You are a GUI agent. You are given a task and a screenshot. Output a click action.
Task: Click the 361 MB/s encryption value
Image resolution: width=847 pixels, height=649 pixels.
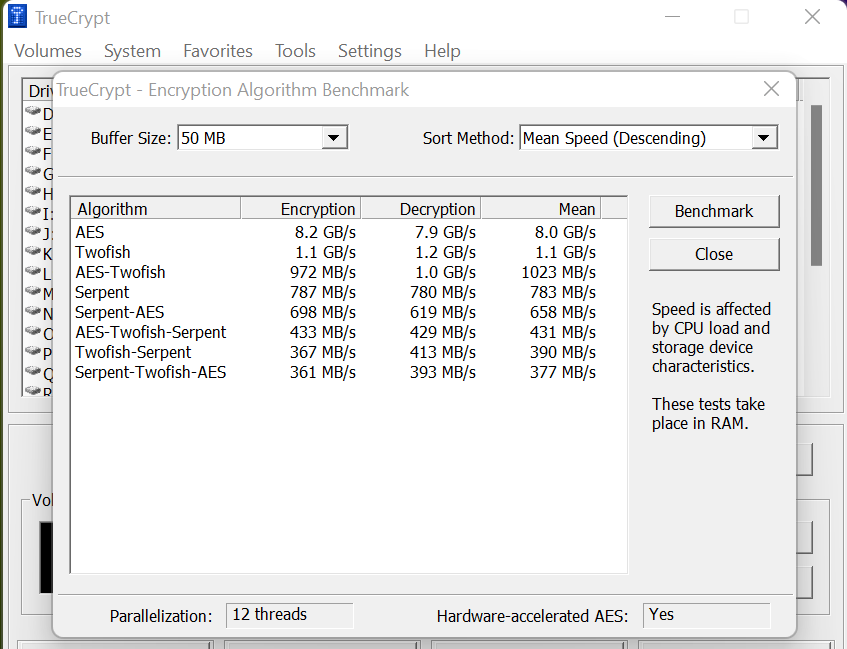pyautogui.click(x=322, y=372)
